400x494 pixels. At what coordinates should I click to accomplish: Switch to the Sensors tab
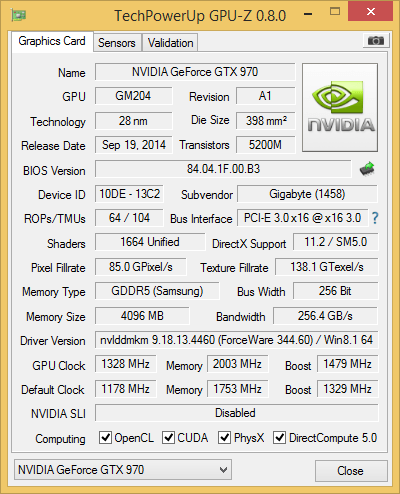(x=117, y=43)
